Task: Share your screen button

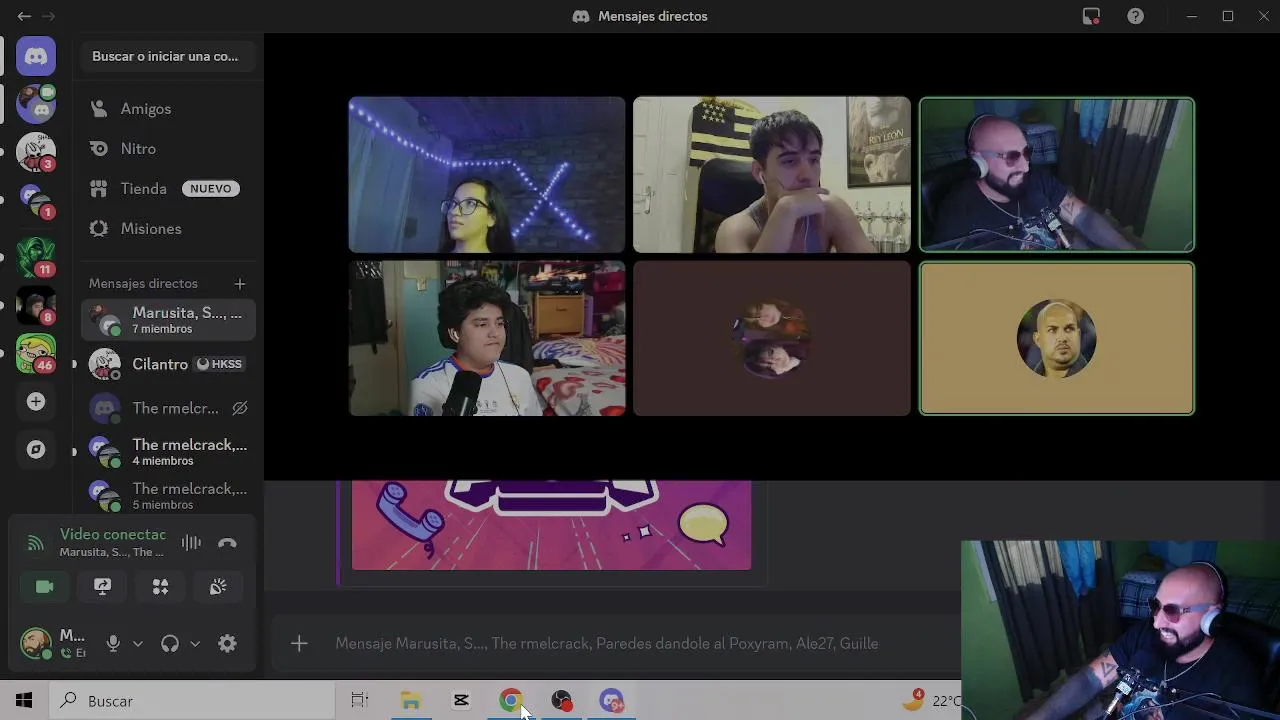Action: coord(102,587)
